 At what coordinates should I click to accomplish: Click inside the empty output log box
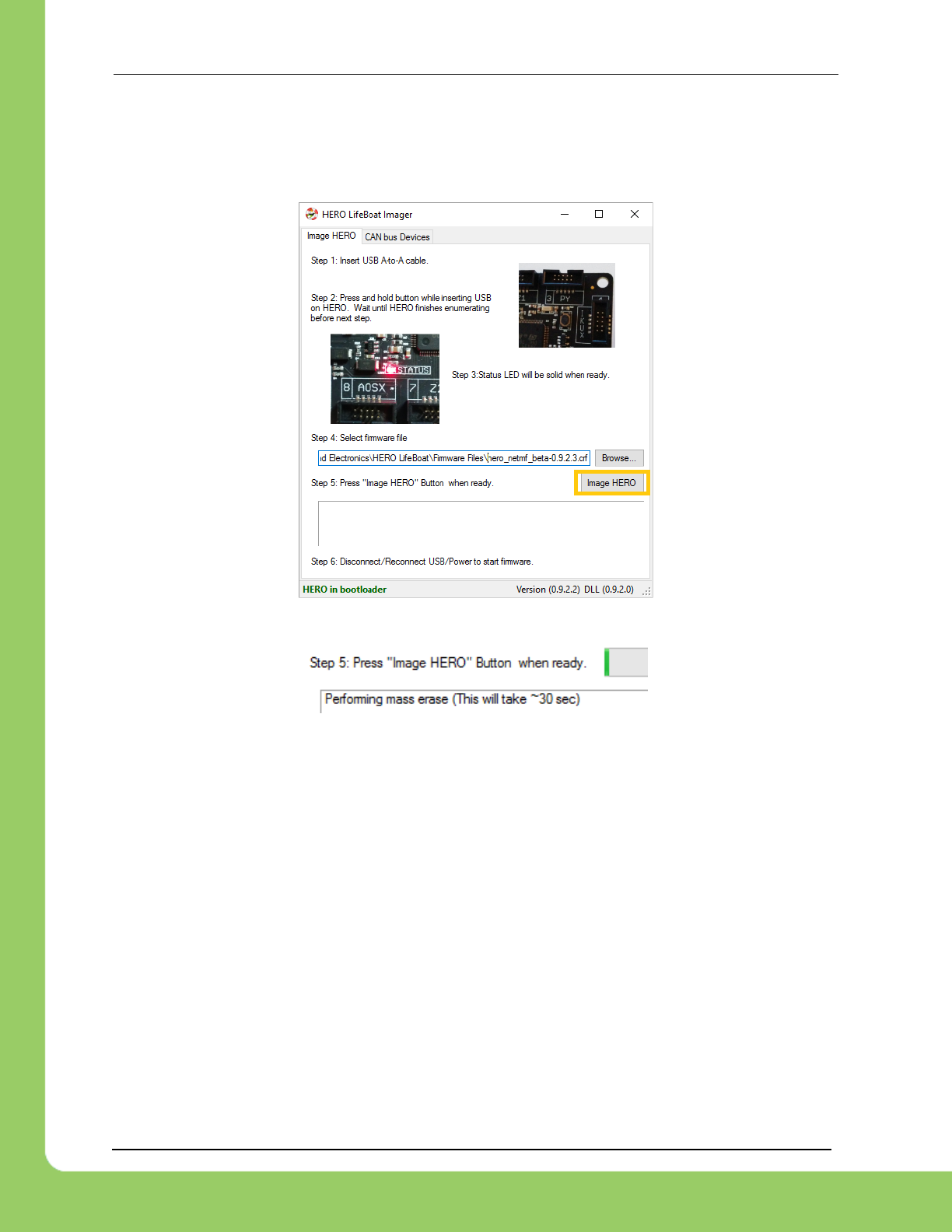click(x=481, y=523)
